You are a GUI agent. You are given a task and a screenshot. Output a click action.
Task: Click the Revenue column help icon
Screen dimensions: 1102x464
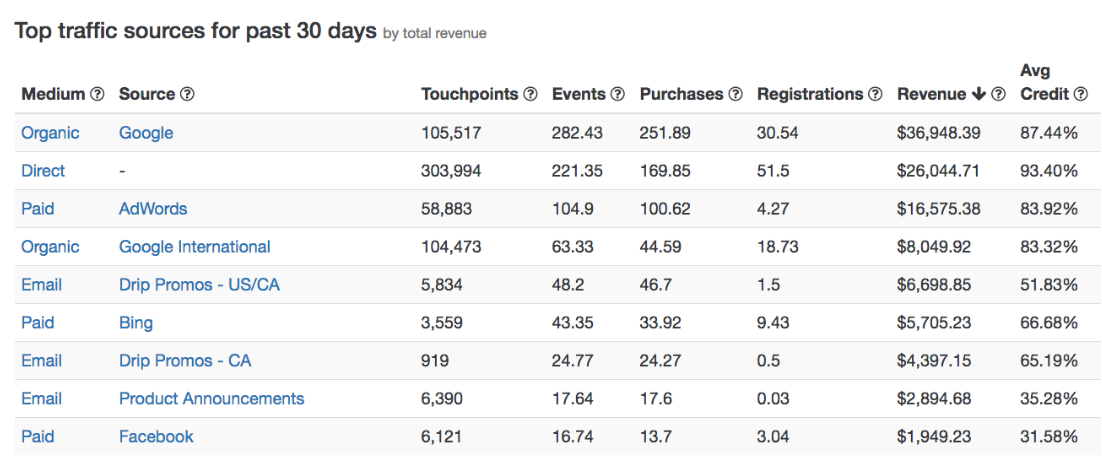pyautogui.click(x=998, y=94)
